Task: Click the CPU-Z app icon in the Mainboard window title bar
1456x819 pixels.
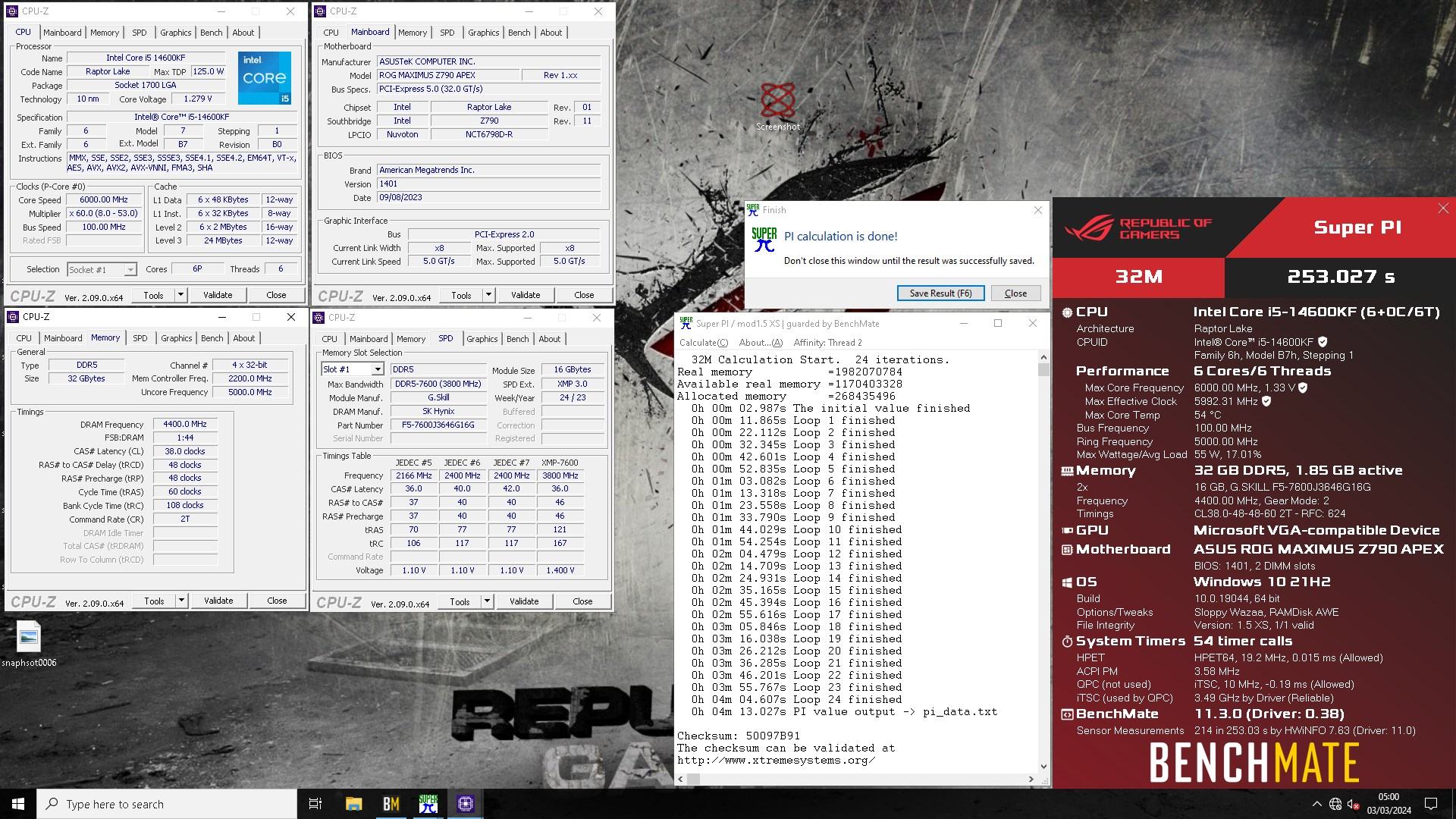Action: point(321,11)
